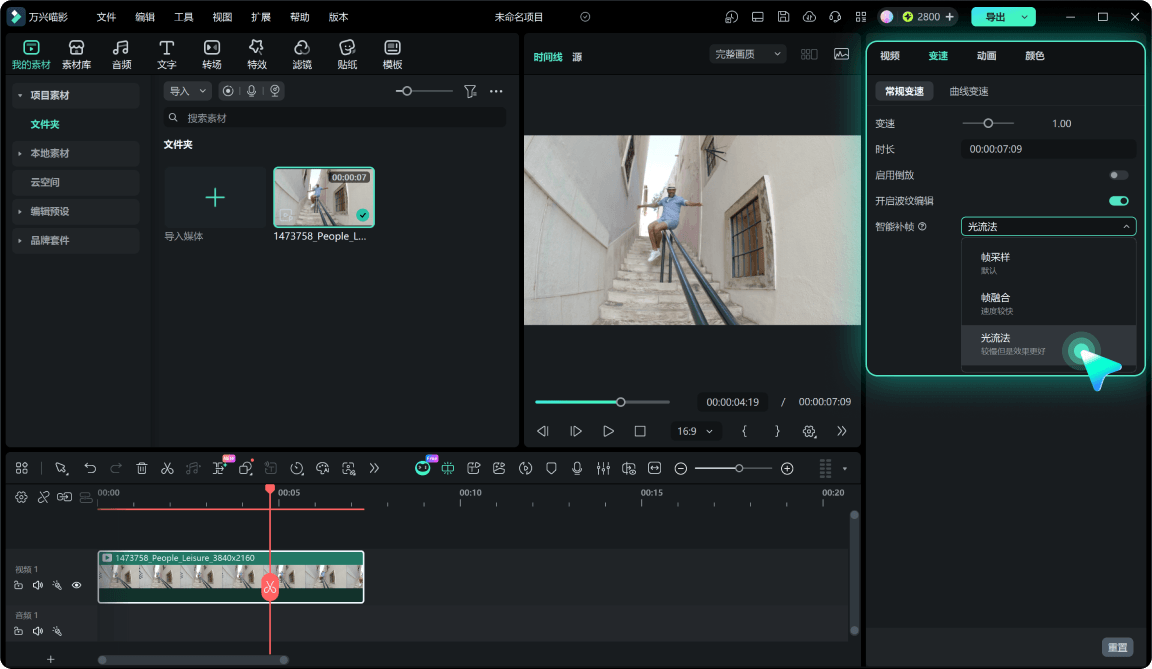This screenshot has width=1152, height=669.
Task: Click the 重置 reset button
Action: pyautogui.click(x=1117, y=647)
